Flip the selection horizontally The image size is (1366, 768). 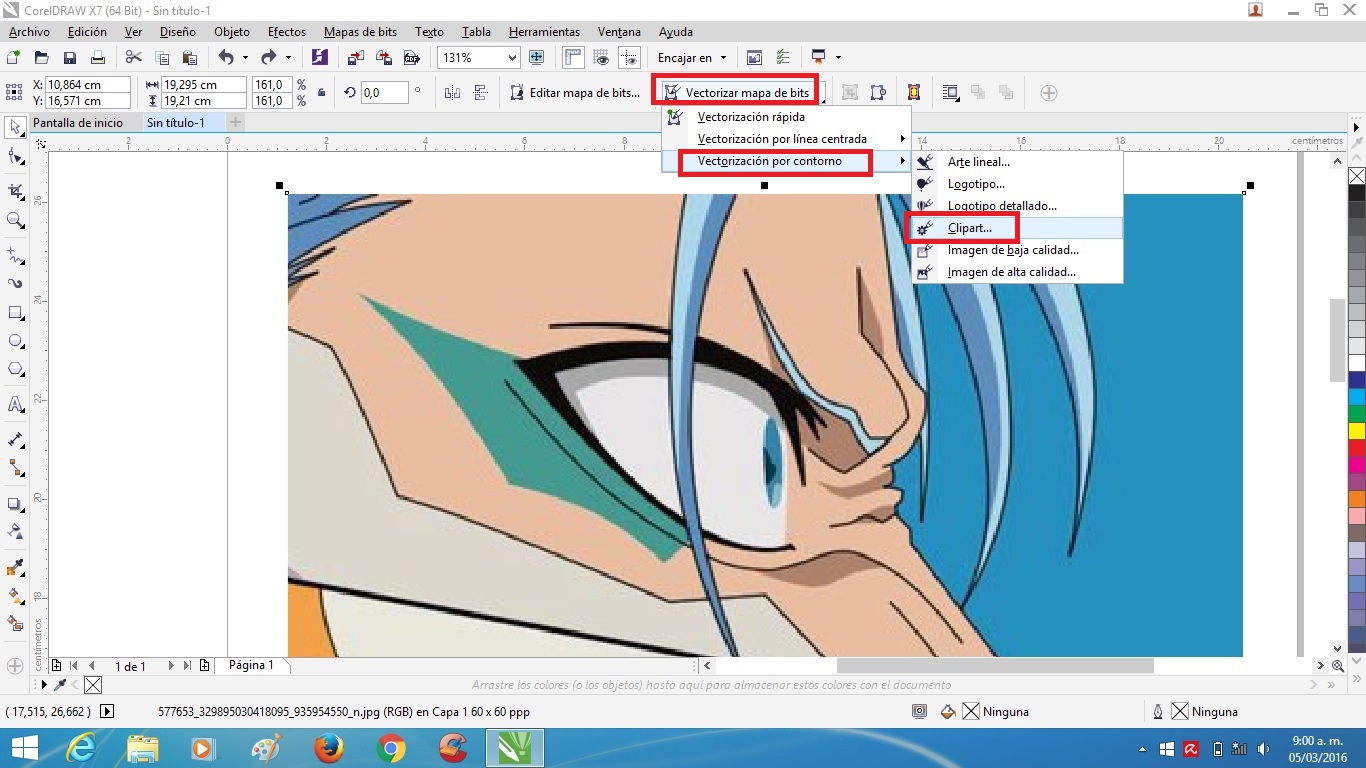452,92
